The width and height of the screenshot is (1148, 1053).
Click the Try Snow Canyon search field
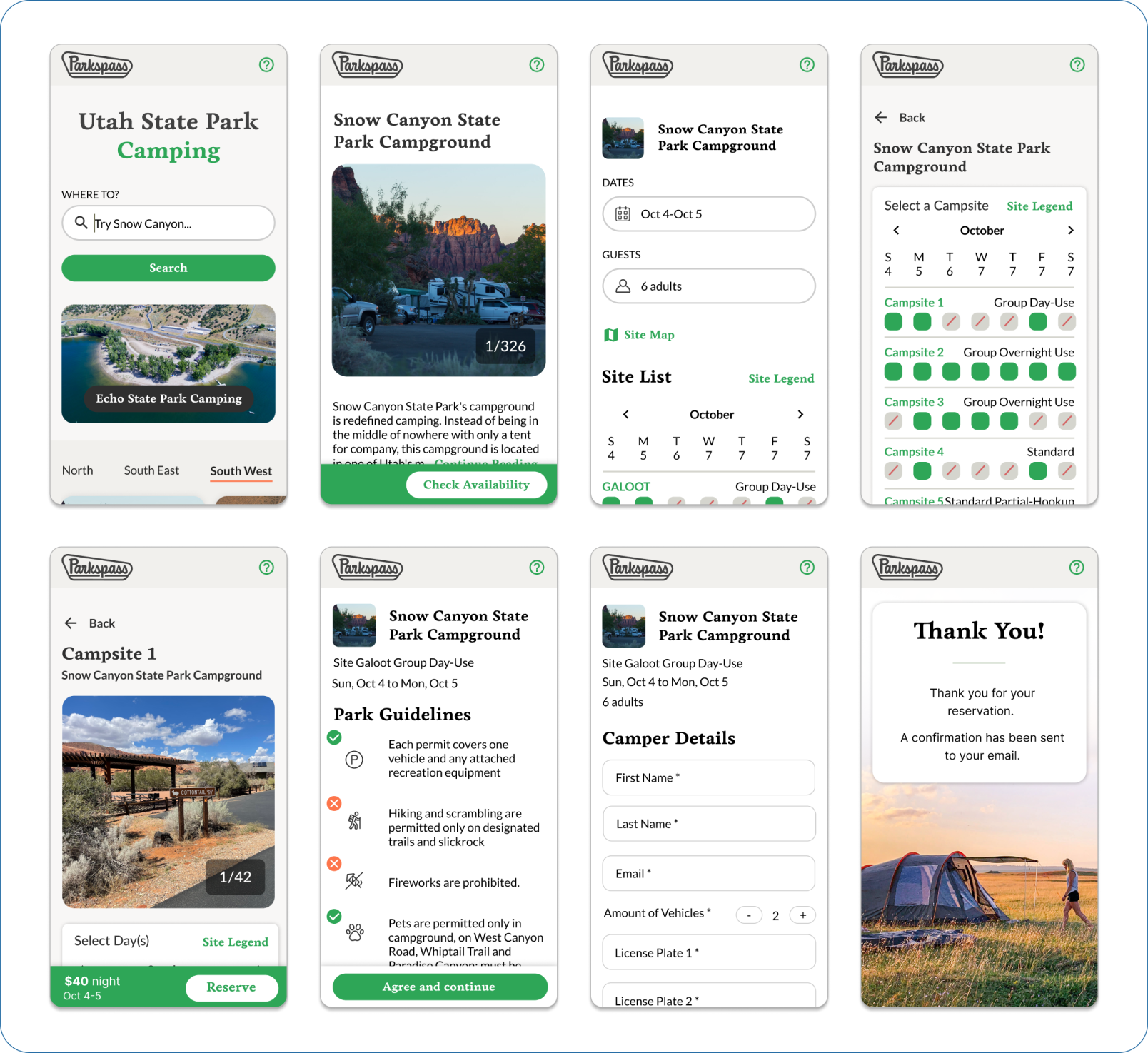(168, 223)
